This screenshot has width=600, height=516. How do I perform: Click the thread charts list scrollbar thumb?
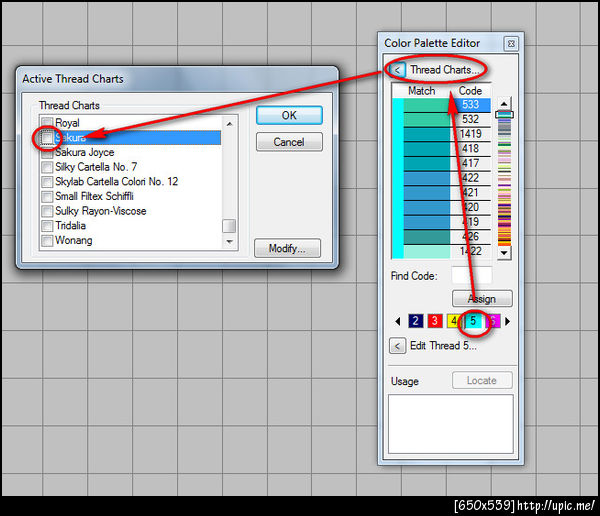coord(229,226)
